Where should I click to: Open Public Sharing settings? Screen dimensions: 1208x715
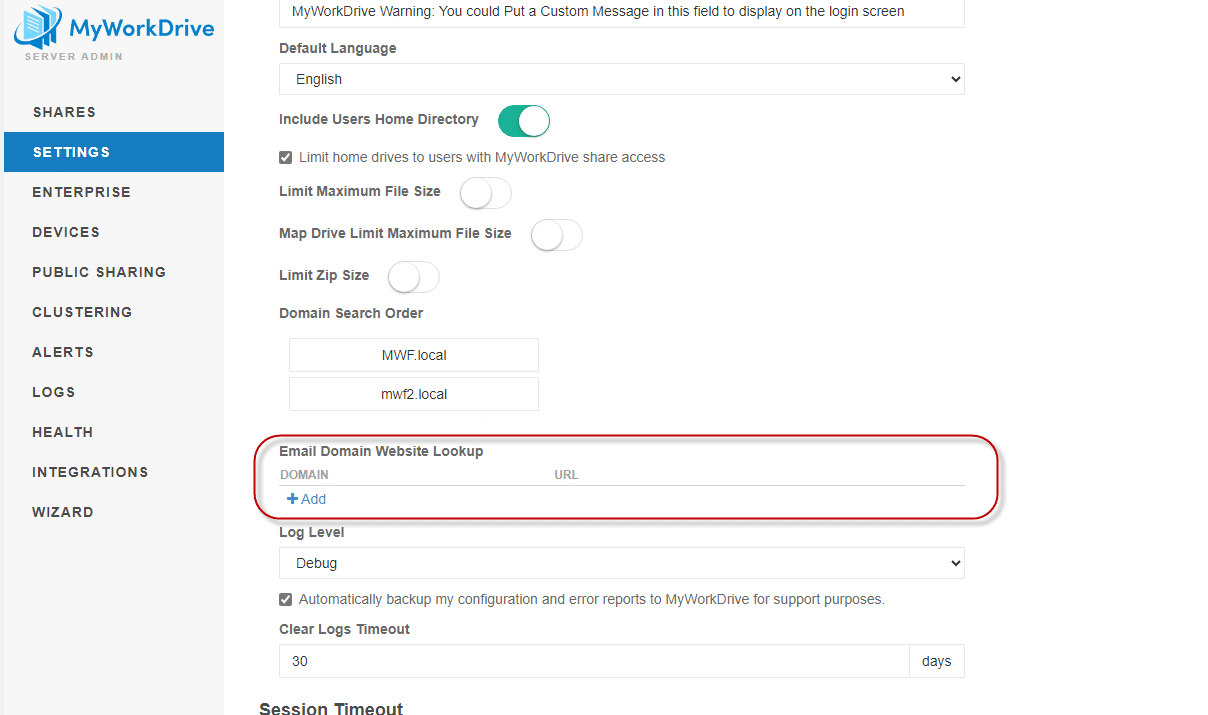click(x=96, y=272)
